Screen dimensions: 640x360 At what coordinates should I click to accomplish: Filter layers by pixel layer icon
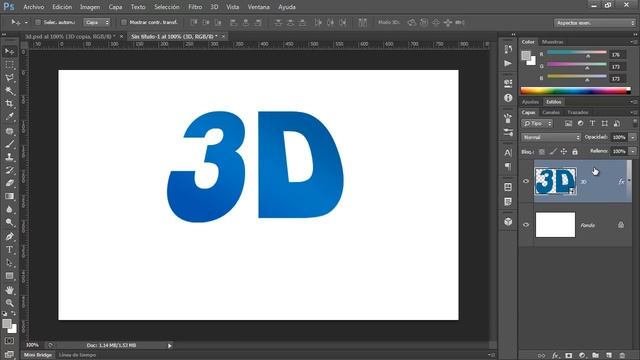(x=568, y=123)
